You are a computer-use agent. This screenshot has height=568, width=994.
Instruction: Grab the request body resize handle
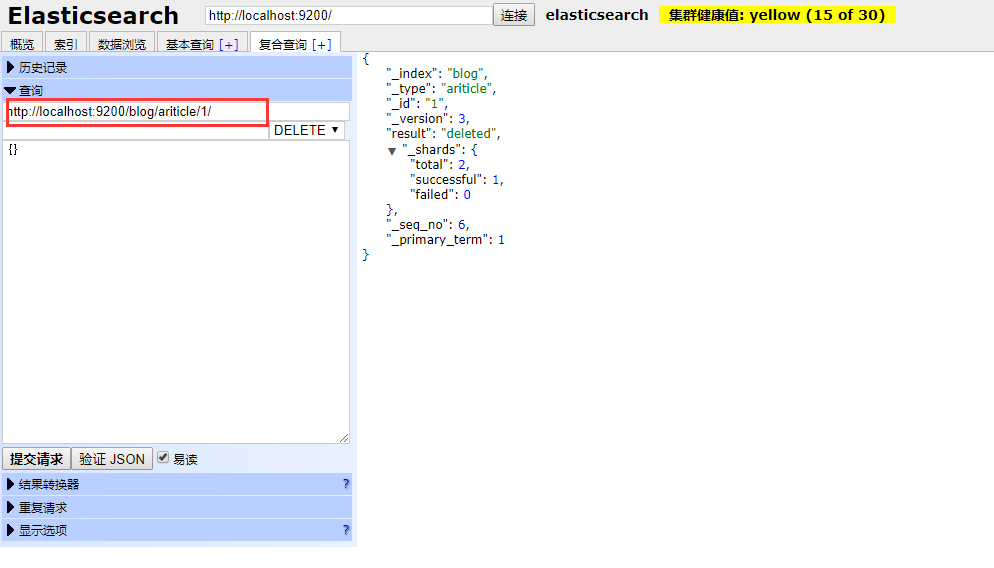[344, 437]
